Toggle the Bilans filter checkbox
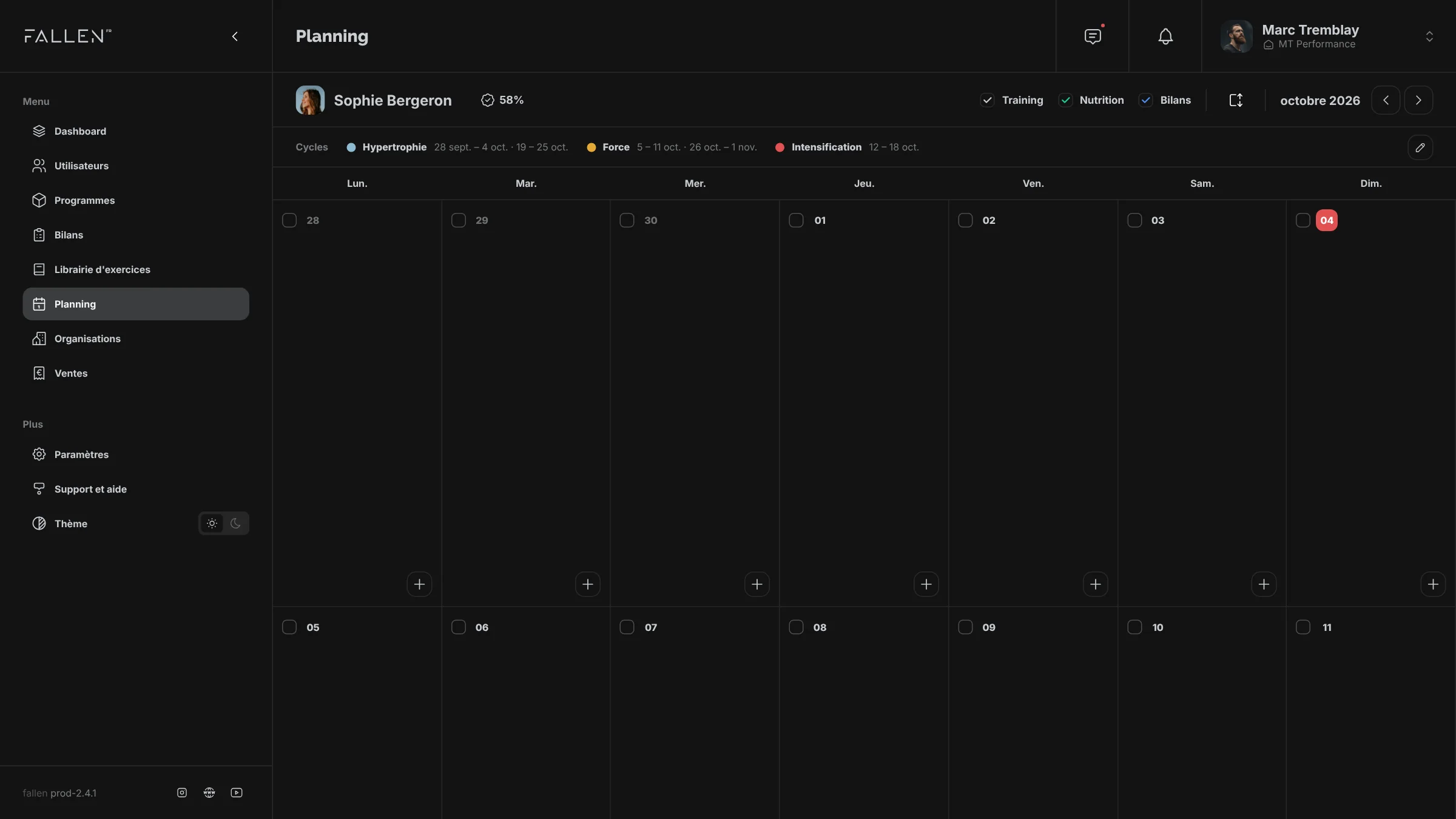The width and height of the screenshot is (1456, 819). (x=1146, y=100)
